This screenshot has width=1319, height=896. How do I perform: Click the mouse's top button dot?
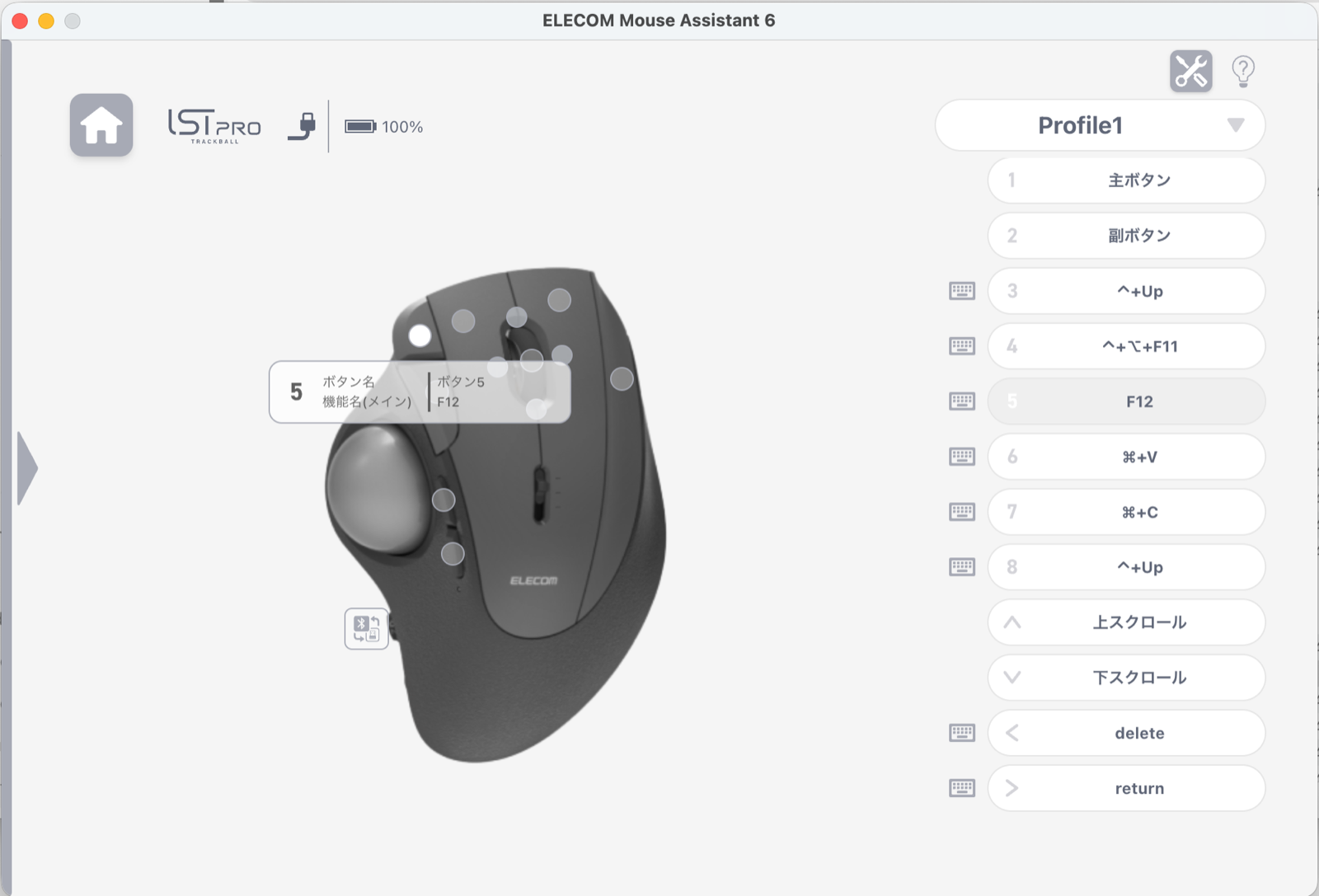(x=559, y=300)
